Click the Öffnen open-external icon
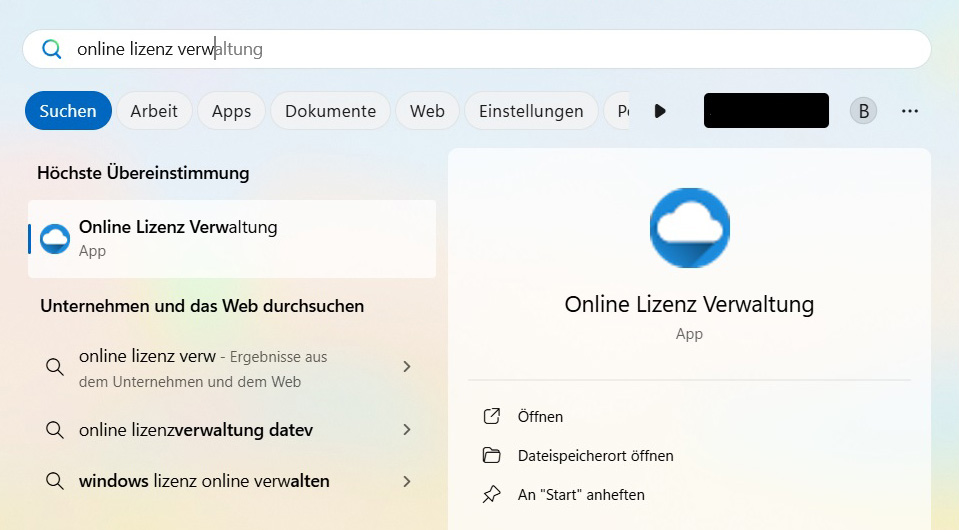The width and height of the screenshot is (959, 530). point(491,416)
